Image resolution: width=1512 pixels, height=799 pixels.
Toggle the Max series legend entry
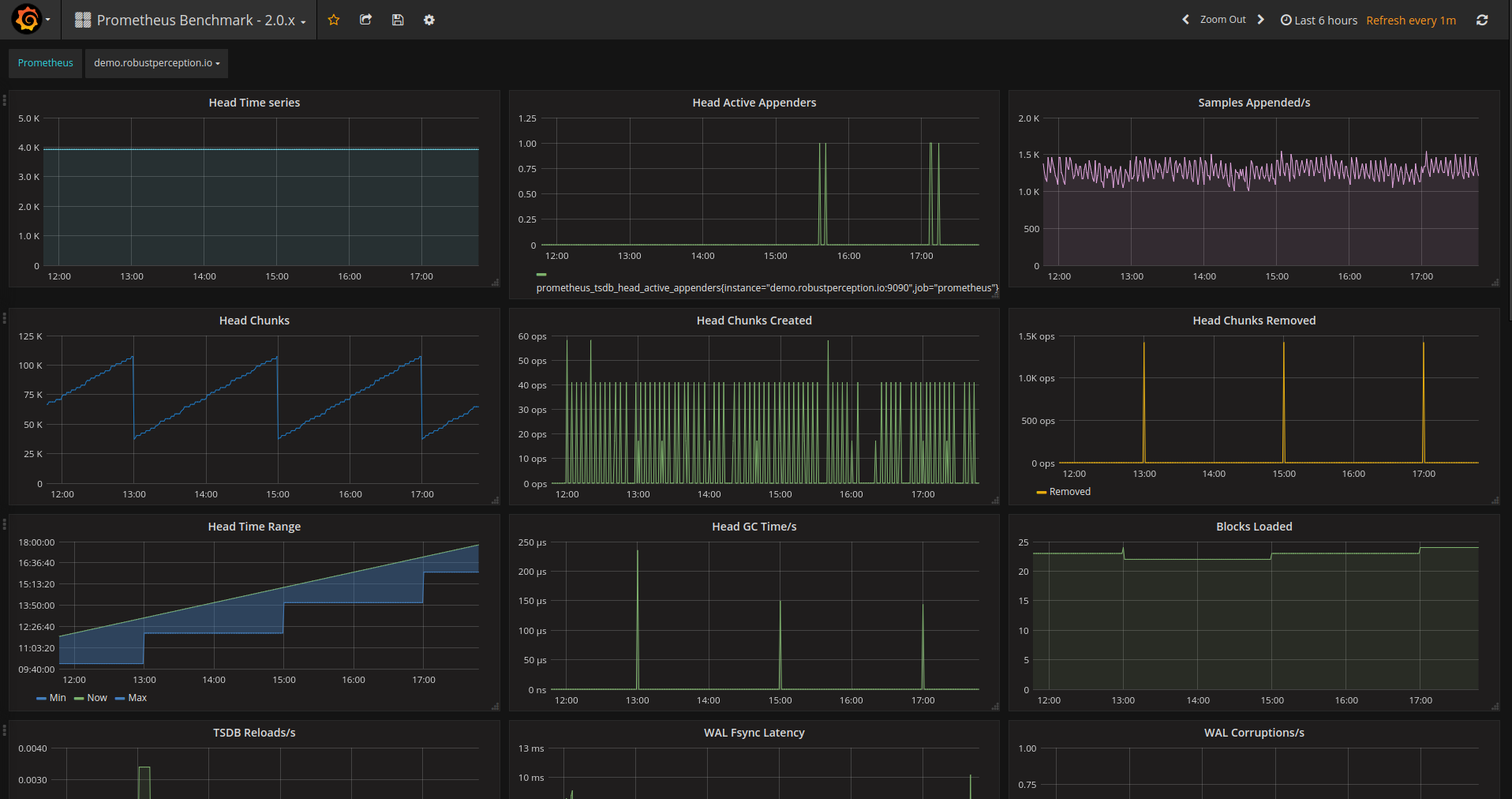[x=131, y=698]
